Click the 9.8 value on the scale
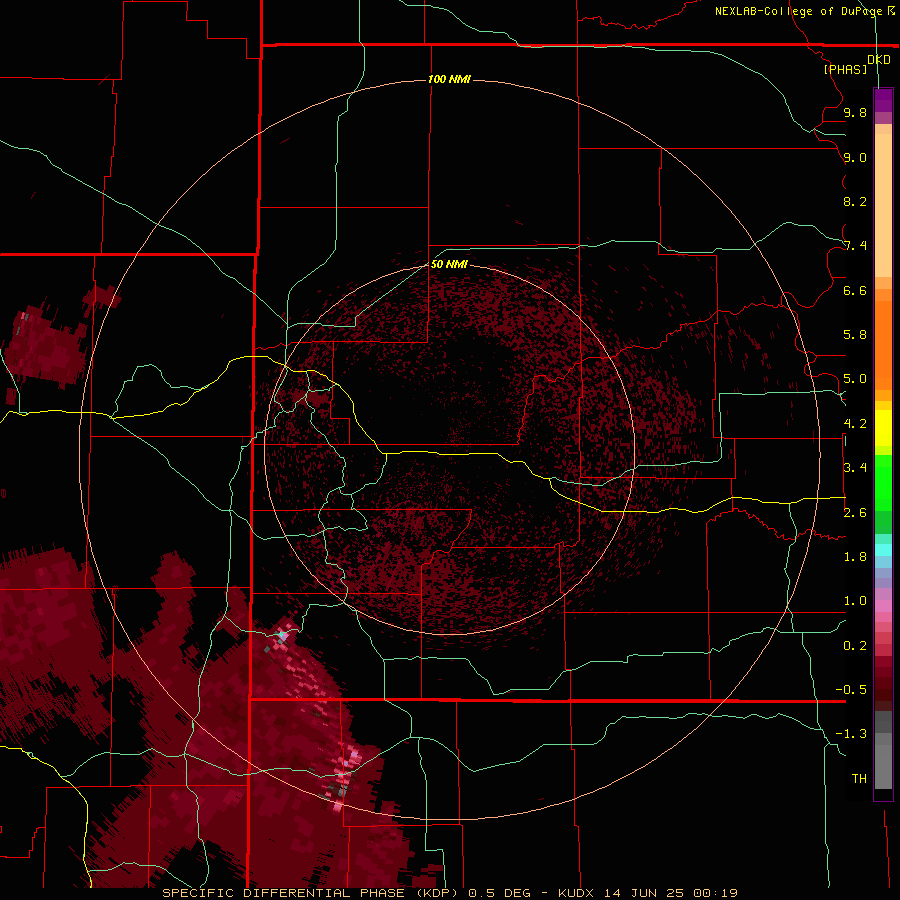 pyautogui.click(x=855, y=112)
